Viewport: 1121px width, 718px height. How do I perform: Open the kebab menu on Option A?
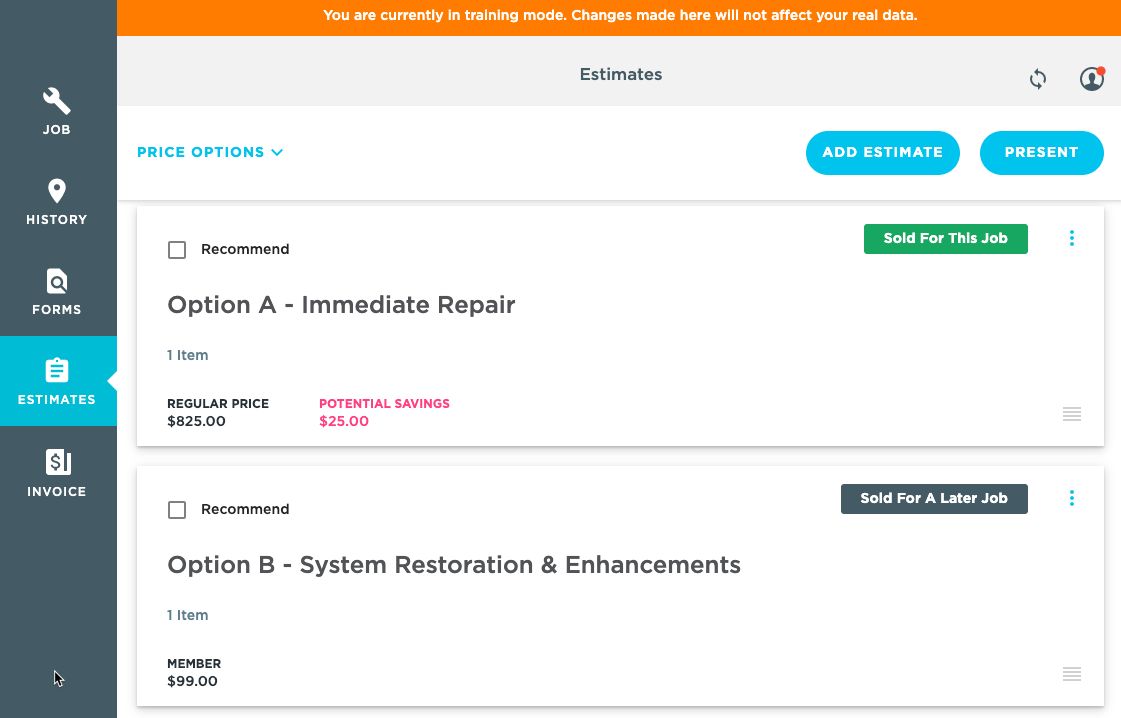1072,238
